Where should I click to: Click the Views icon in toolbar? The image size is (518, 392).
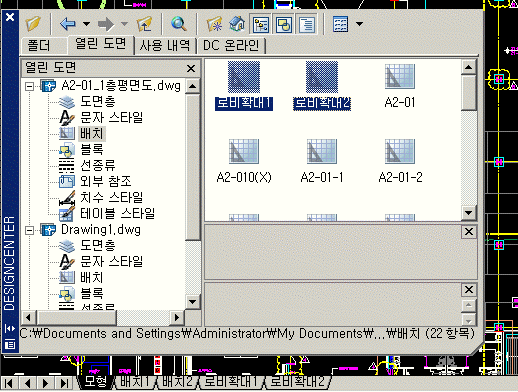coord(340,24)
